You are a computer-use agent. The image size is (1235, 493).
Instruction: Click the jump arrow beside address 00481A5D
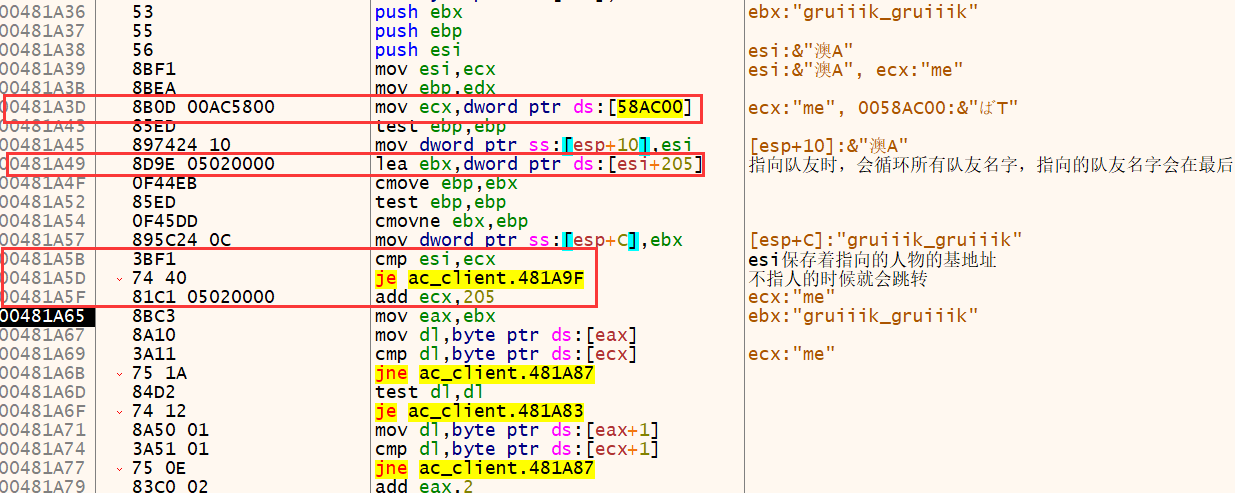121,278
